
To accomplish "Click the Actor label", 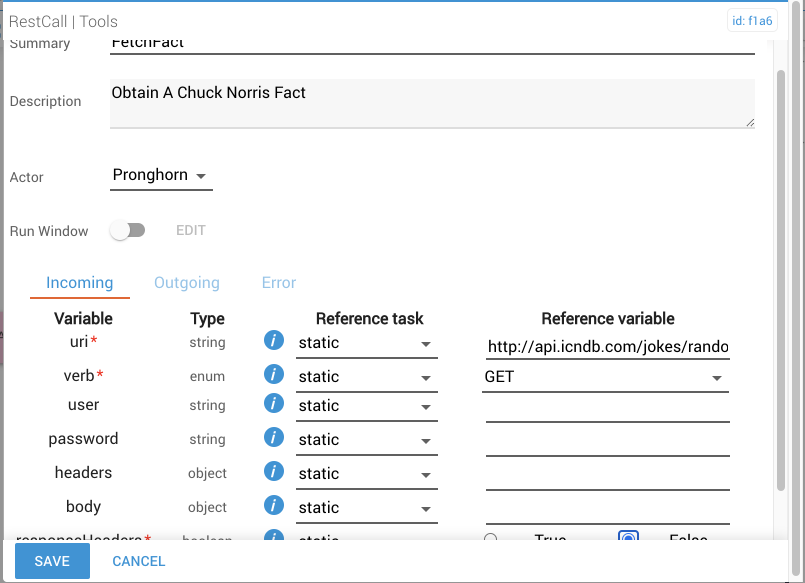I will click(x=27, y=177).
